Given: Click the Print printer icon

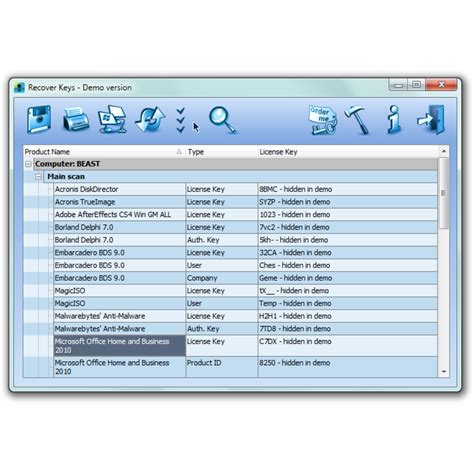Looking at the screenshot, I should (76, 119).
